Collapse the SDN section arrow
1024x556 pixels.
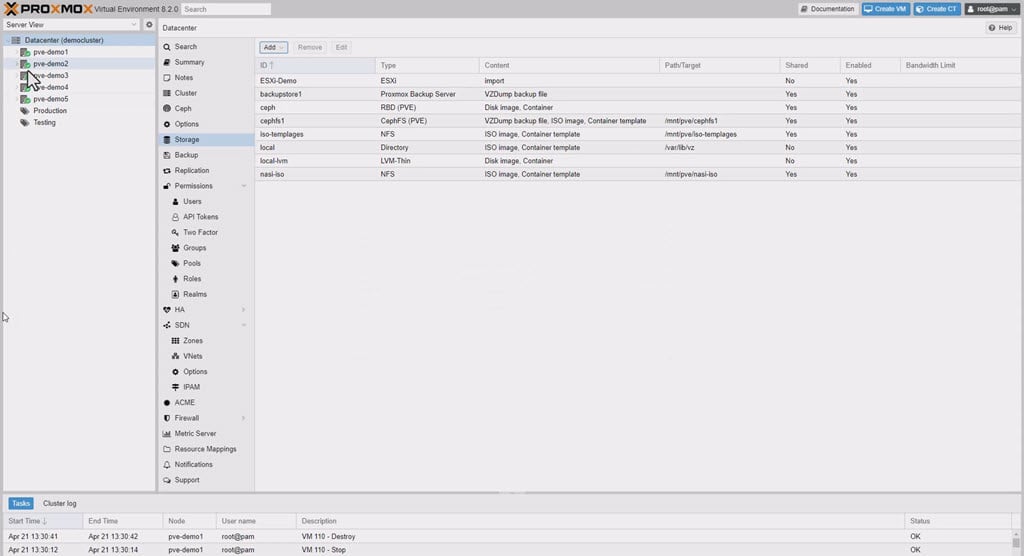pyautogui.click(x=244, y=325)
